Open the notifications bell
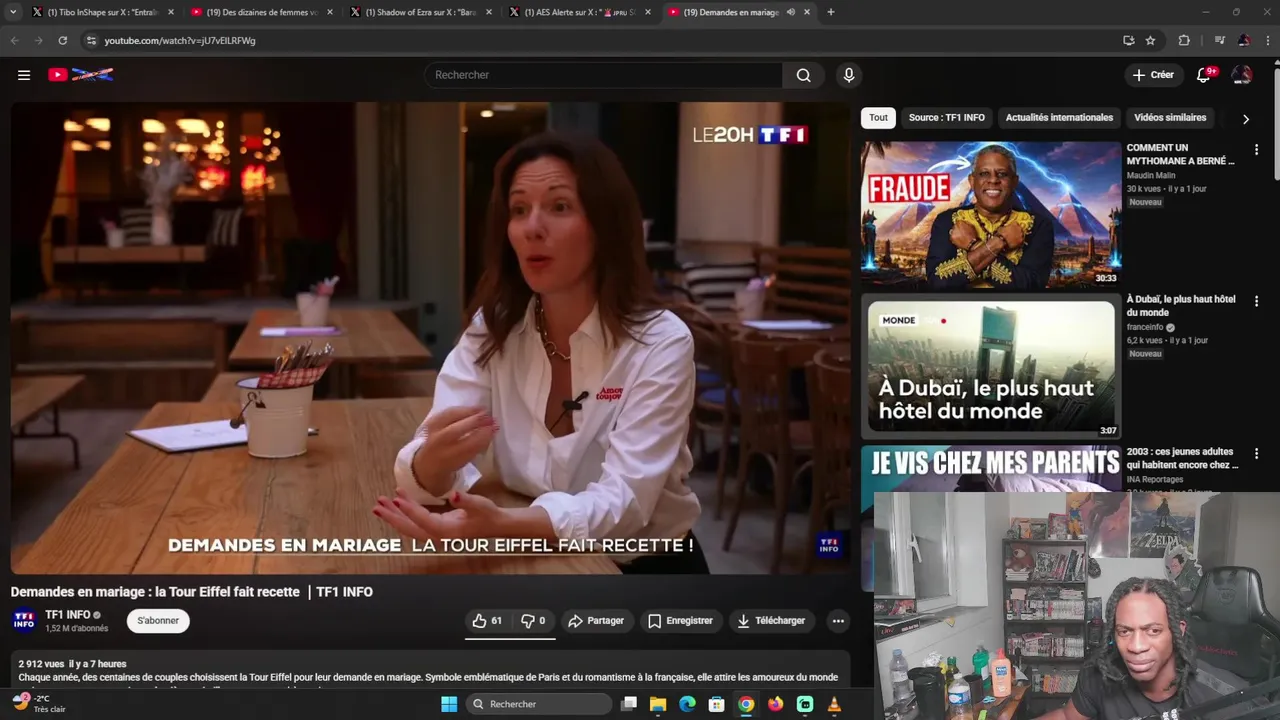1280x720 pixels. pos(1204,75)
